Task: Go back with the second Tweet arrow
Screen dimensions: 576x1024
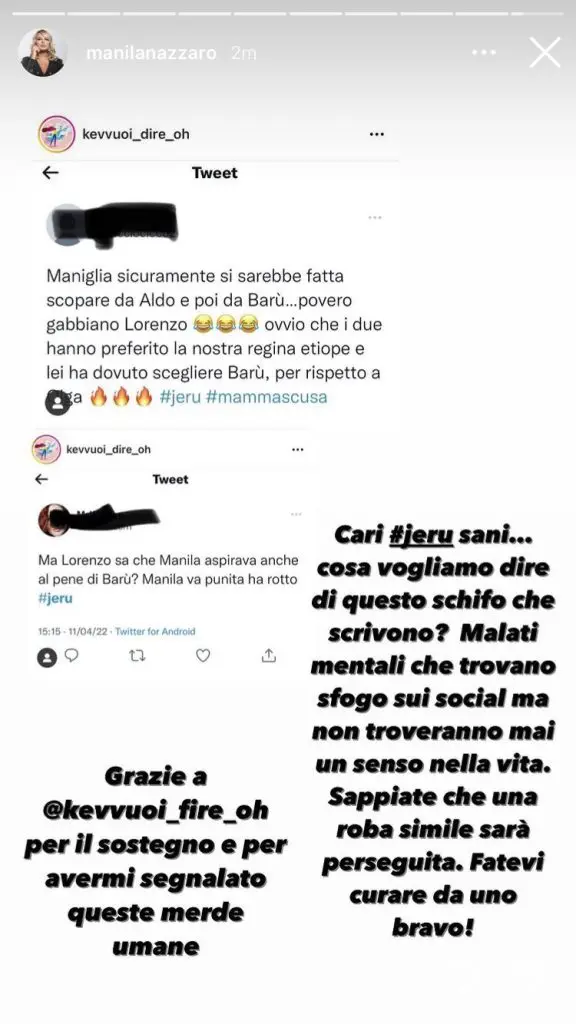Action: (41, 479)
